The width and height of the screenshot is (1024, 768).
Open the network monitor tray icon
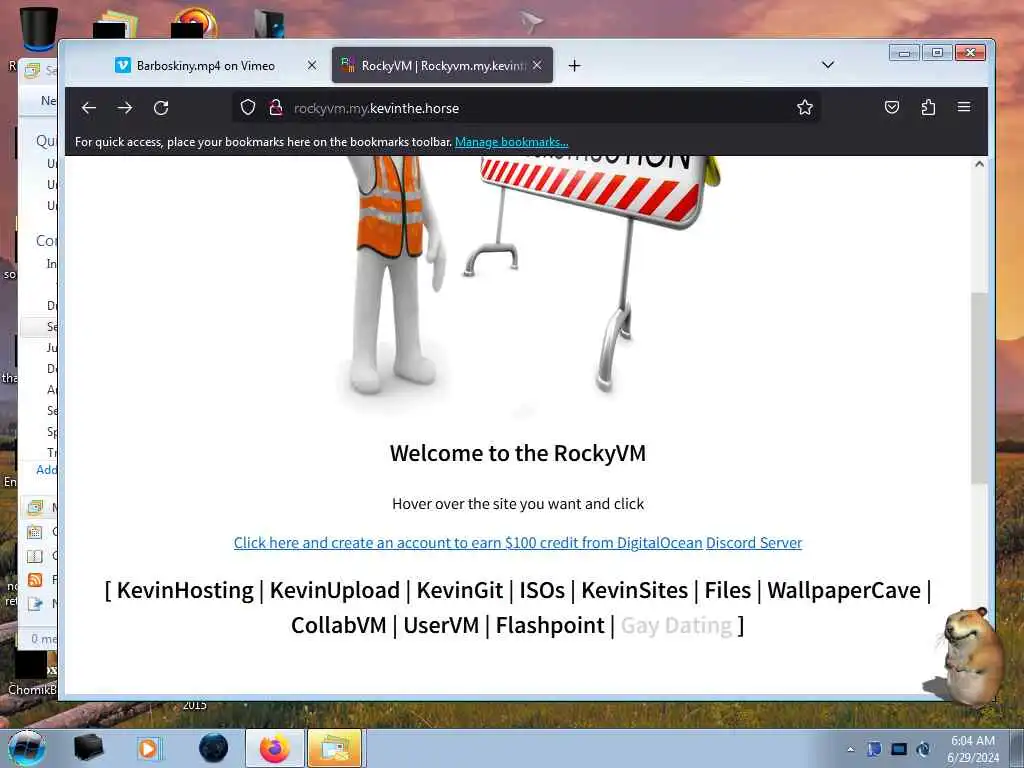(899, 749)
